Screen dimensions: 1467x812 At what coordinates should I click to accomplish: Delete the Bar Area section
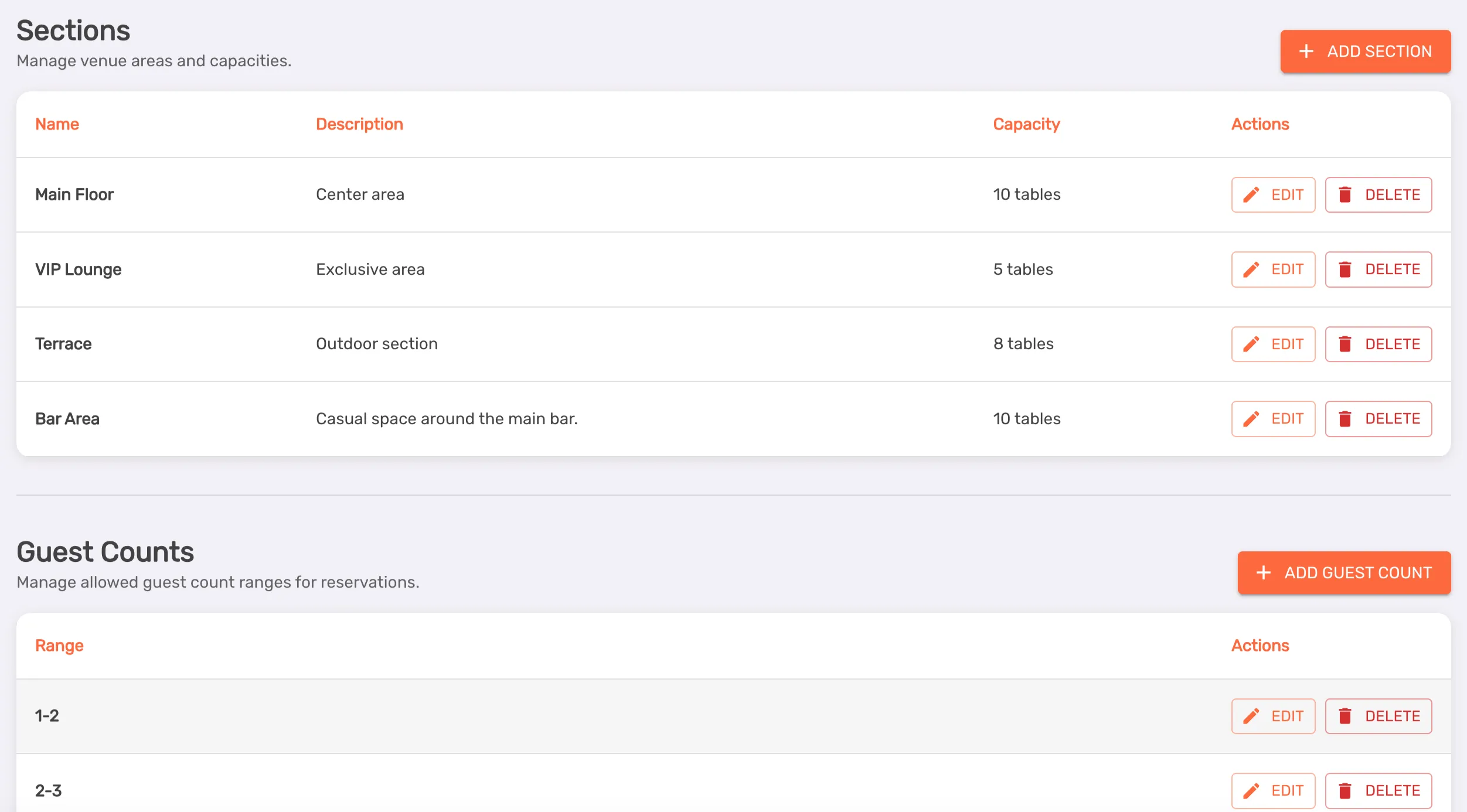point(1378,419)
